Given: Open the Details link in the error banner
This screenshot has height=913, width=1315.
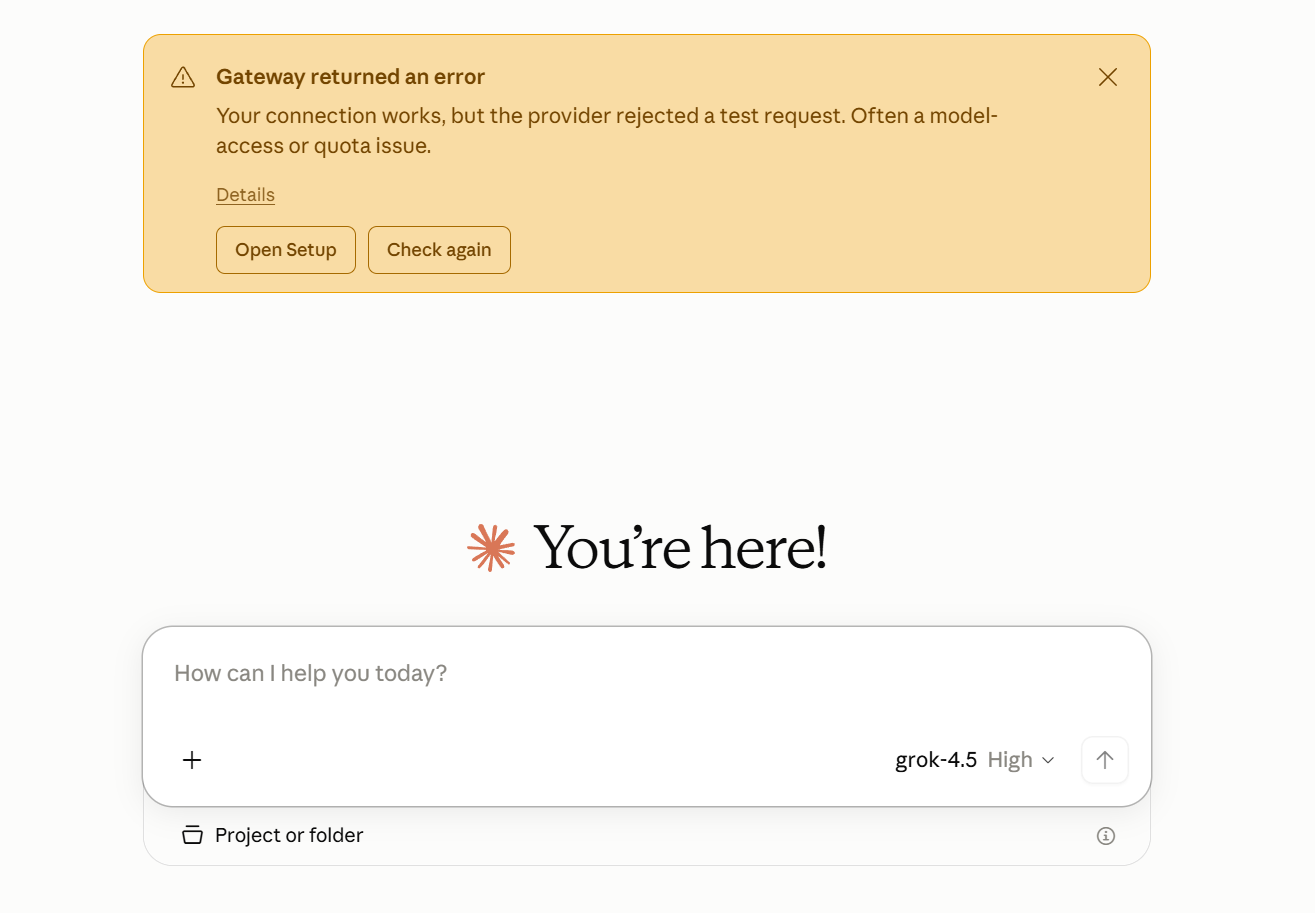Looking at the screenshot, I should pyautogui.click(x=245, y=195).
